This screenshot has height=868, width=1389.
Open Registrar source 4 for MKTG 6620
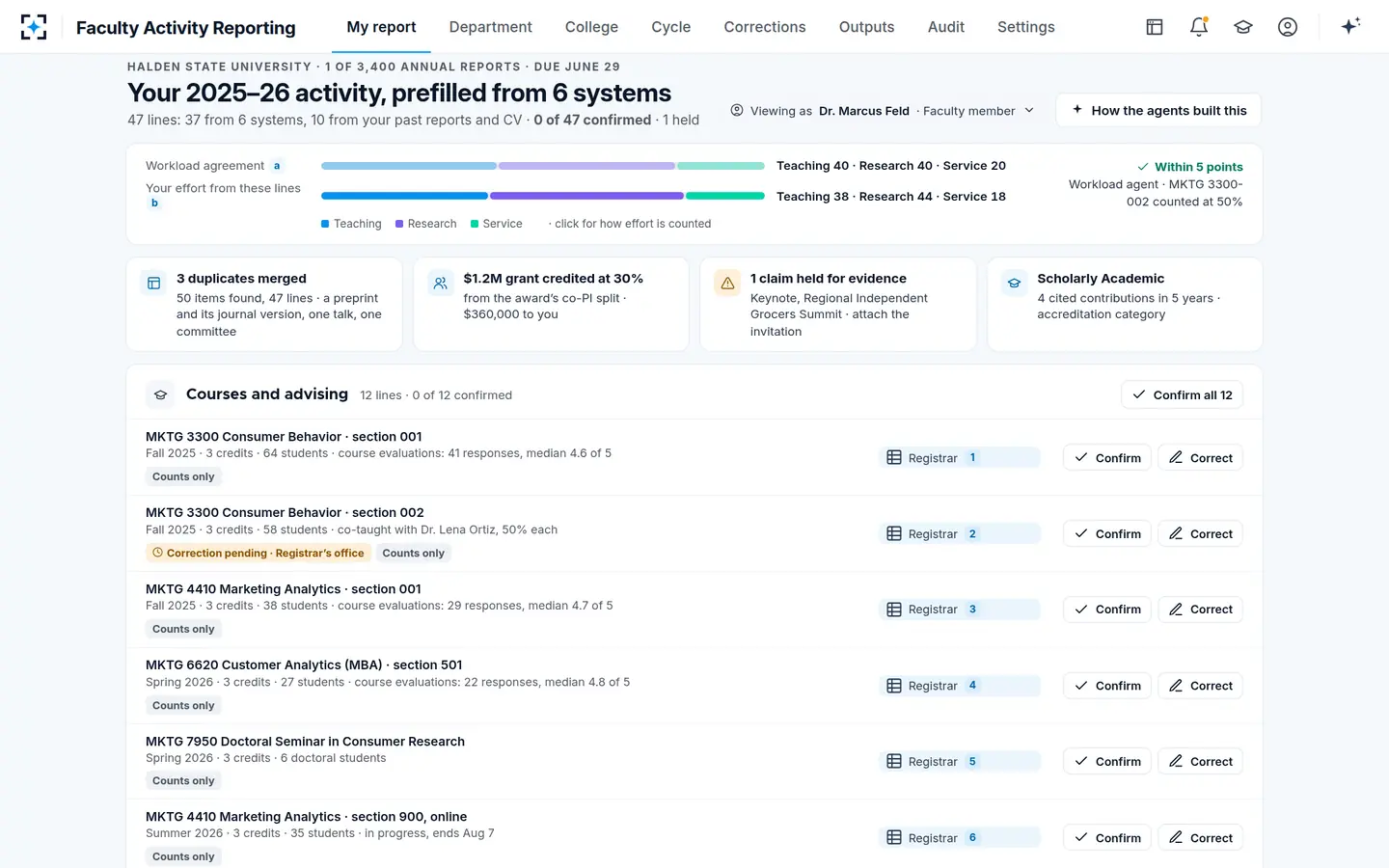pyautogui.click(x=962, y=686)
